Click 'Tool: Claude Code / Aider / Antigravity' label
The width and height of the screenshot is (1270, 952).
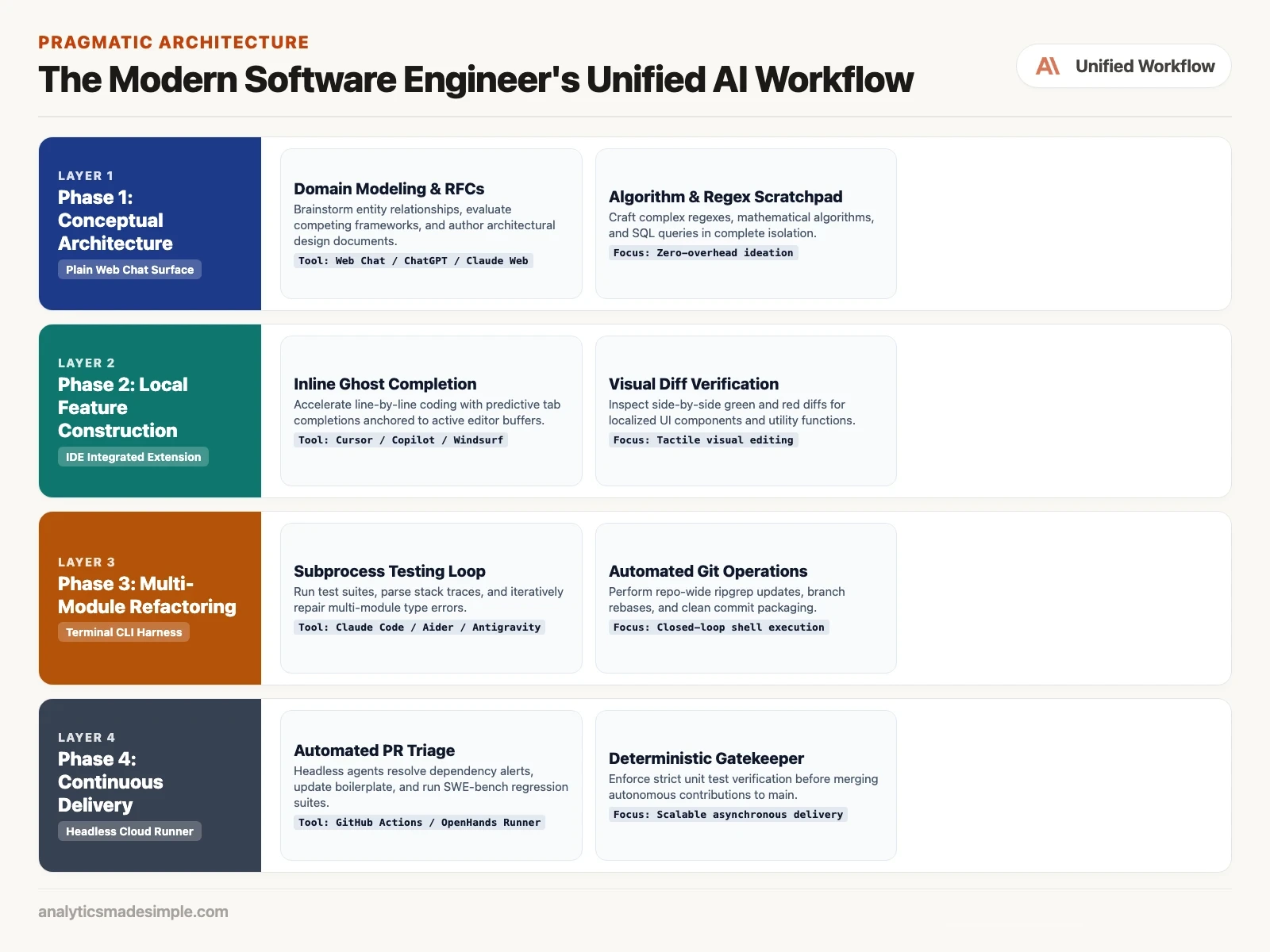tap(420, 628)
